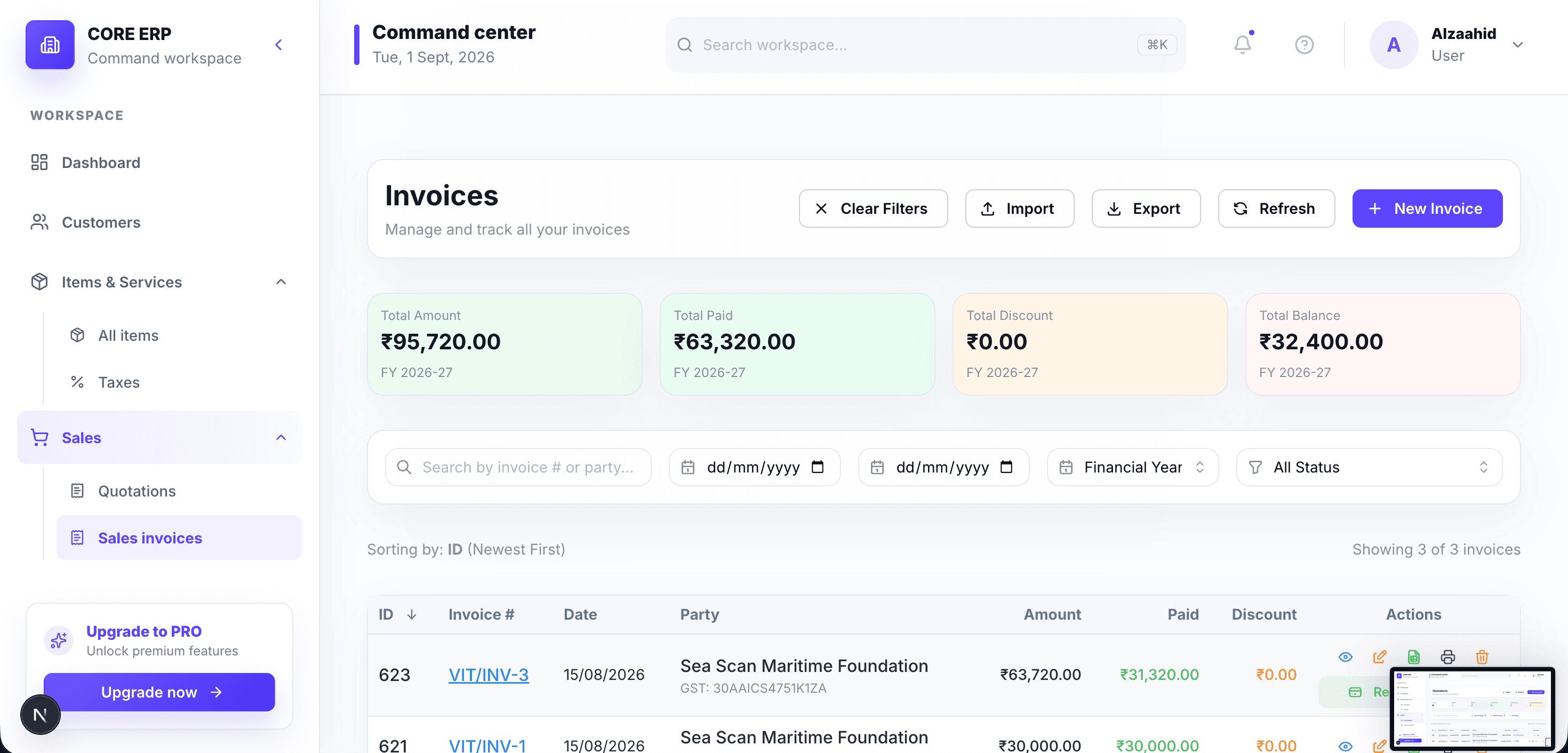Select Sales invoices in the sidebar
The image size is (1568, 753).
[x=179, y=538]
